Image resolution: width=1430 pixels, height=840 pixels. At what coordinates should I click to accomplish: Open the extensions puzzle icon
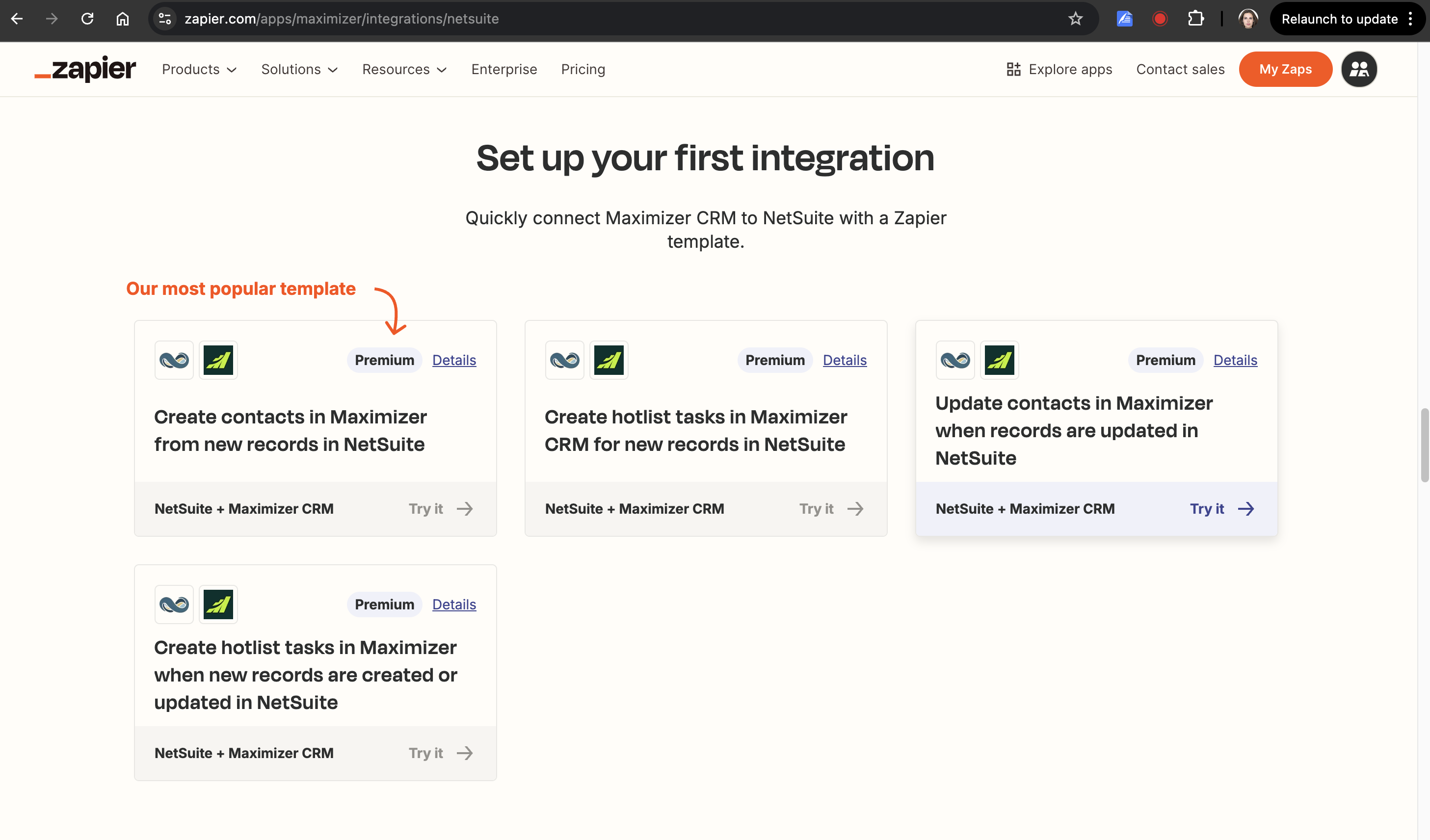coord(1195,19)
